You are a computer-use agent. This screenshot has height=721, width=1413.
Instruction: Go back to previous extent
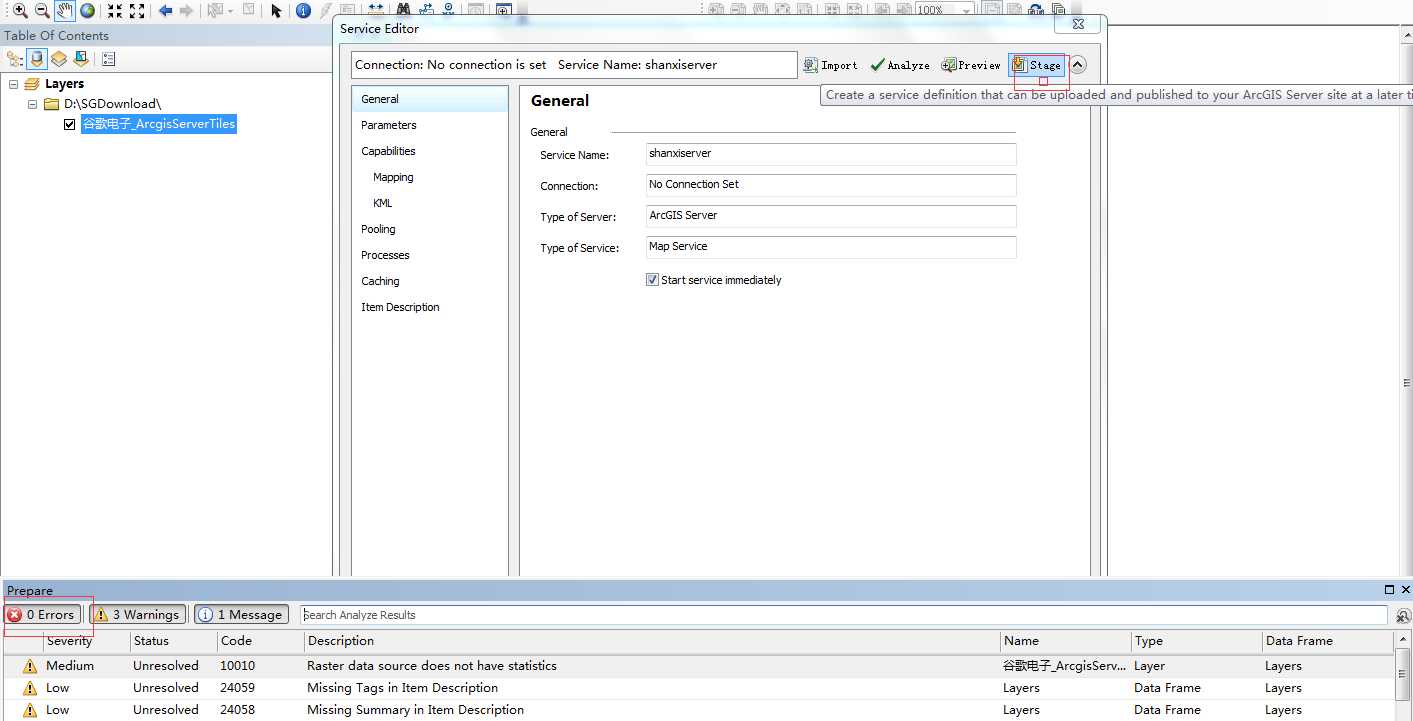165,11
